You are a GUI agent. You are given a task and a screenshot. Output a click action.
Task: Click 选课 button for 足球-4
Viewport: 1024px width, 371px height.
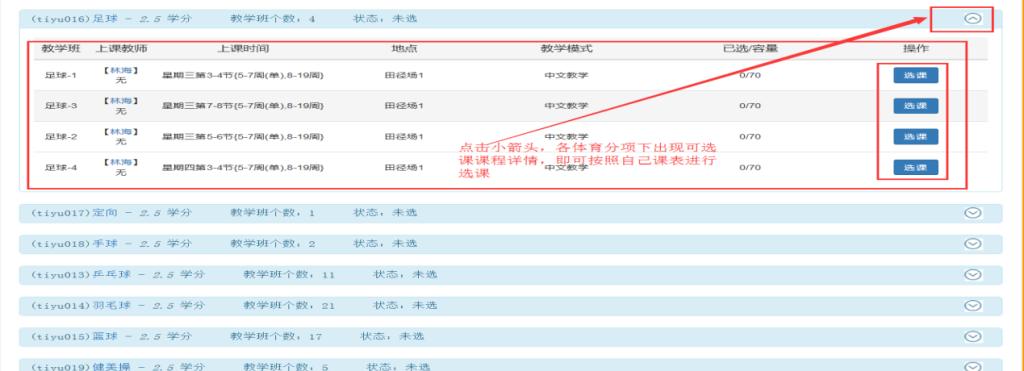pyautogui.click(x=916, y=167)
